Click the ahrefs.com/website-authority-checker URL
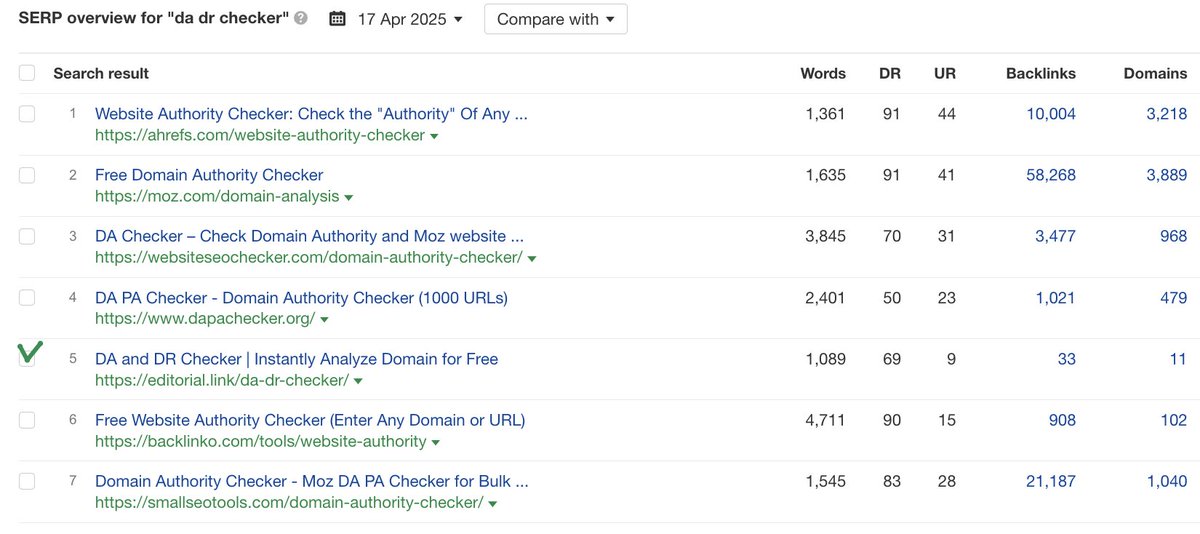1200x534 pixels. (x=260, y=135)
